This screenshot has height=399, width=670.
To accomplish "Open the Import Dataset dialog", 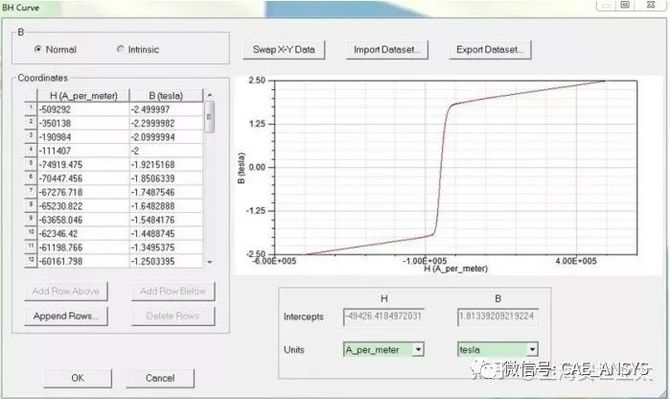I will pos(387,50).
